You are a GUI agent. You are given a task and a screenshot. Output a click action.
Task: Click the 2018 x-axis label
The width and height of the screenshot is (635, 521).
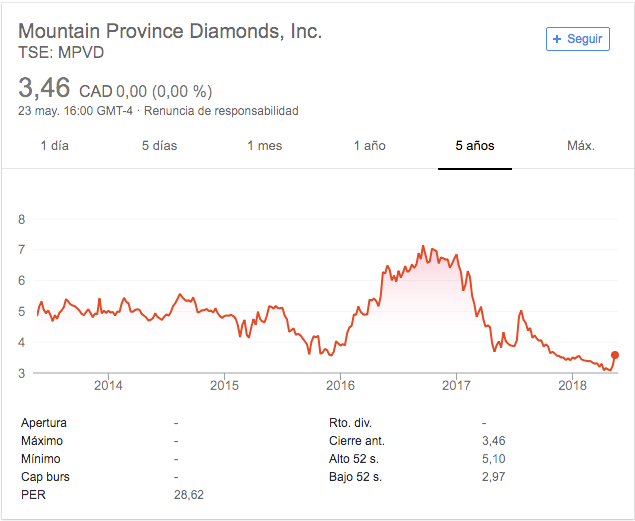[572, 385]
